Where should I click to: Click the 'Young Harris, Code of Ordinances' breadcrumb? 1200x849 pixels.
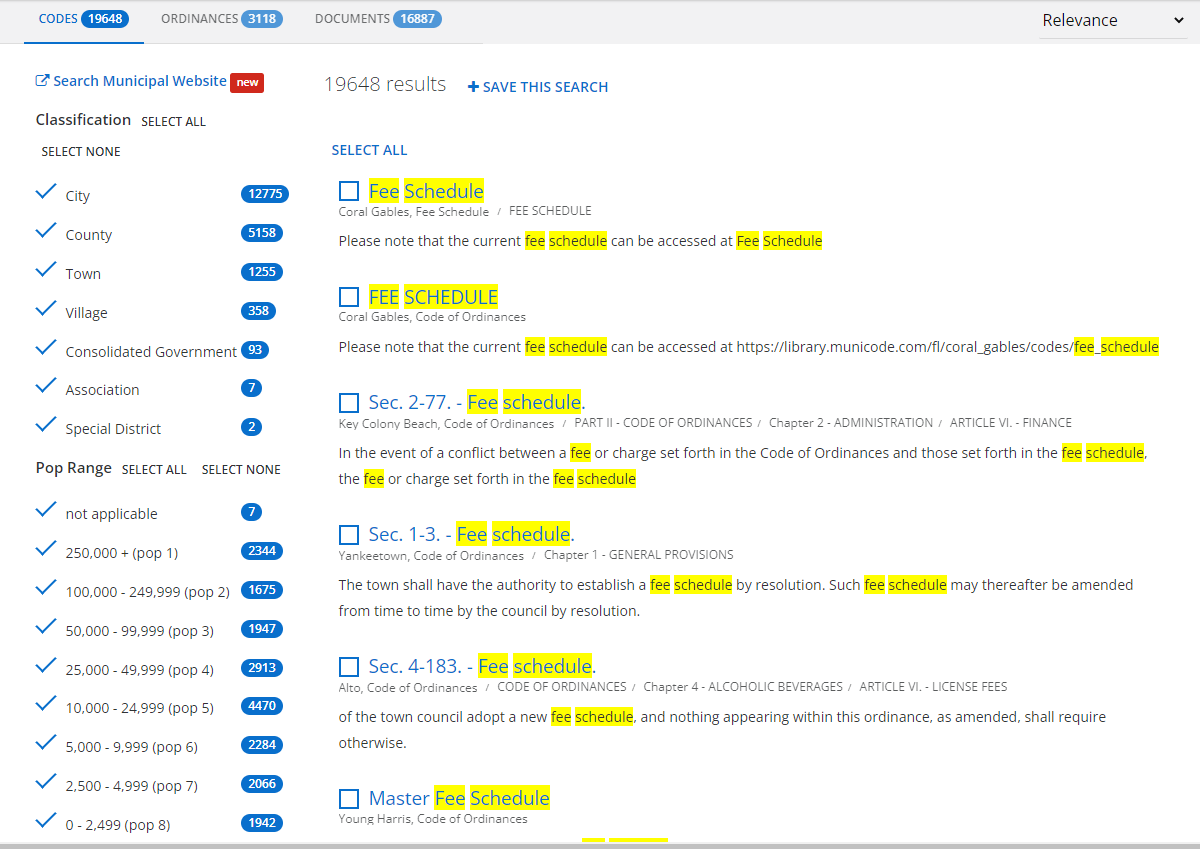[433, 819]
